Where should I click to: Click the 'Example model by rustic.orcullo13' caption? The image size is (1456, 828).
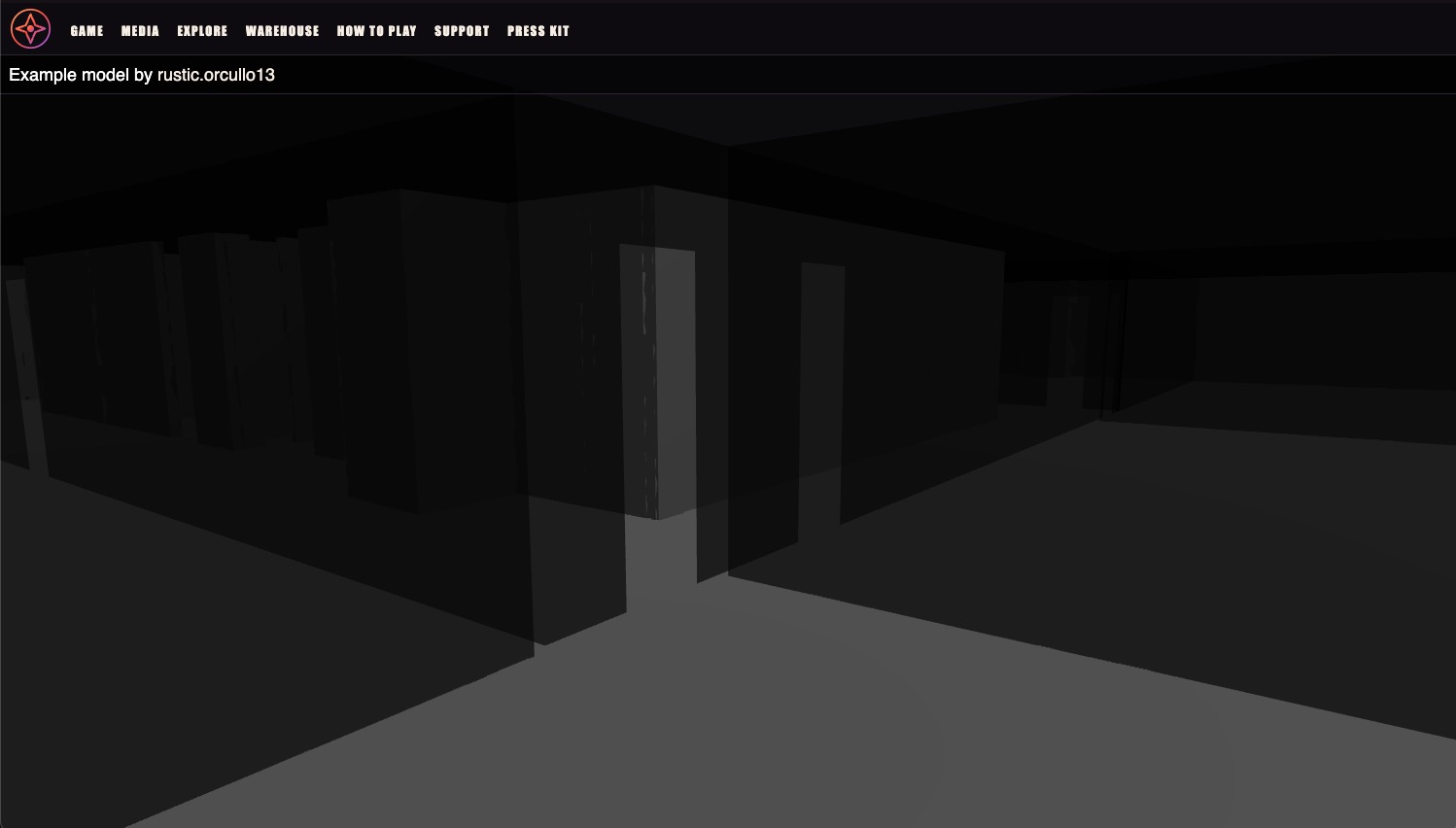tap(142, 75)
